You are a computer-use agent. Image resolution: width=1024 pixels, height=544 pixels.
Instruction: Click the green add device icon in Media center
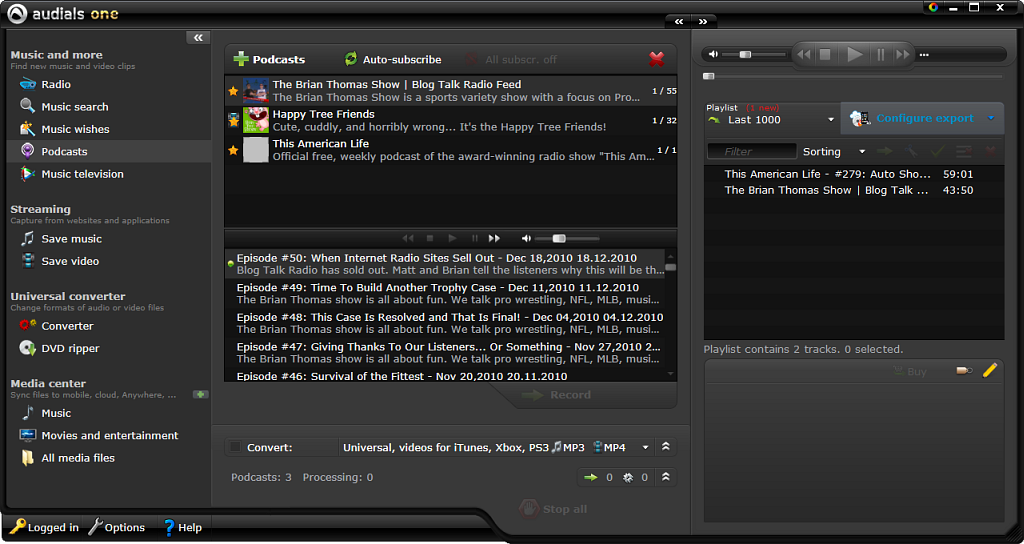pos(200,394)
